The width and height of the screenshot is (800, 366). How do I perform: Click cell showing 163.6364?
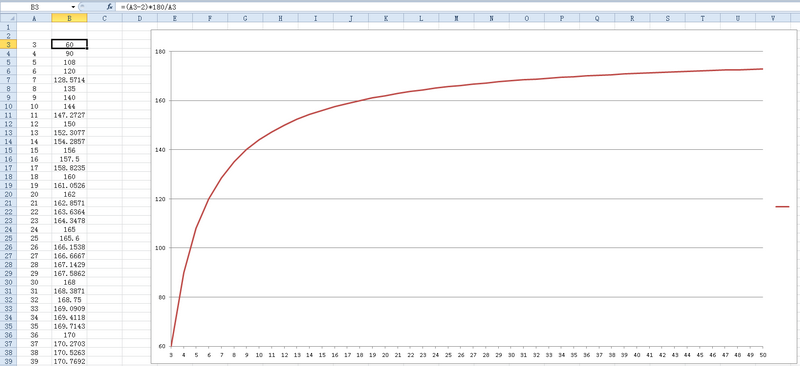(69, 212)
